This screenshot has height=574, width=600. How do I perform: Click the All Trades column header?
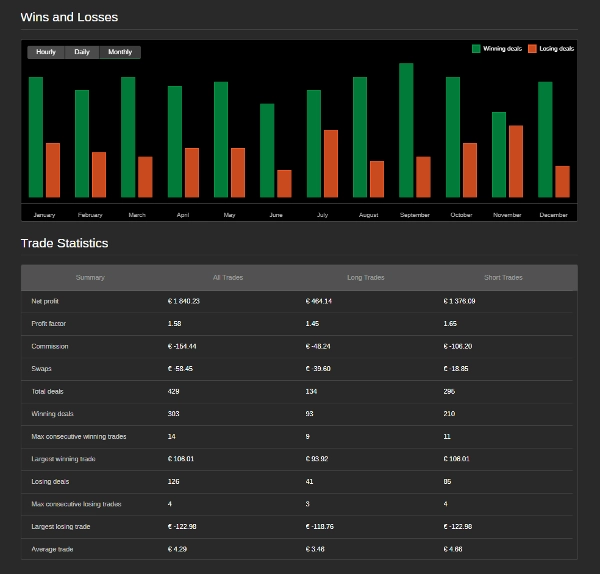(228, 278)
